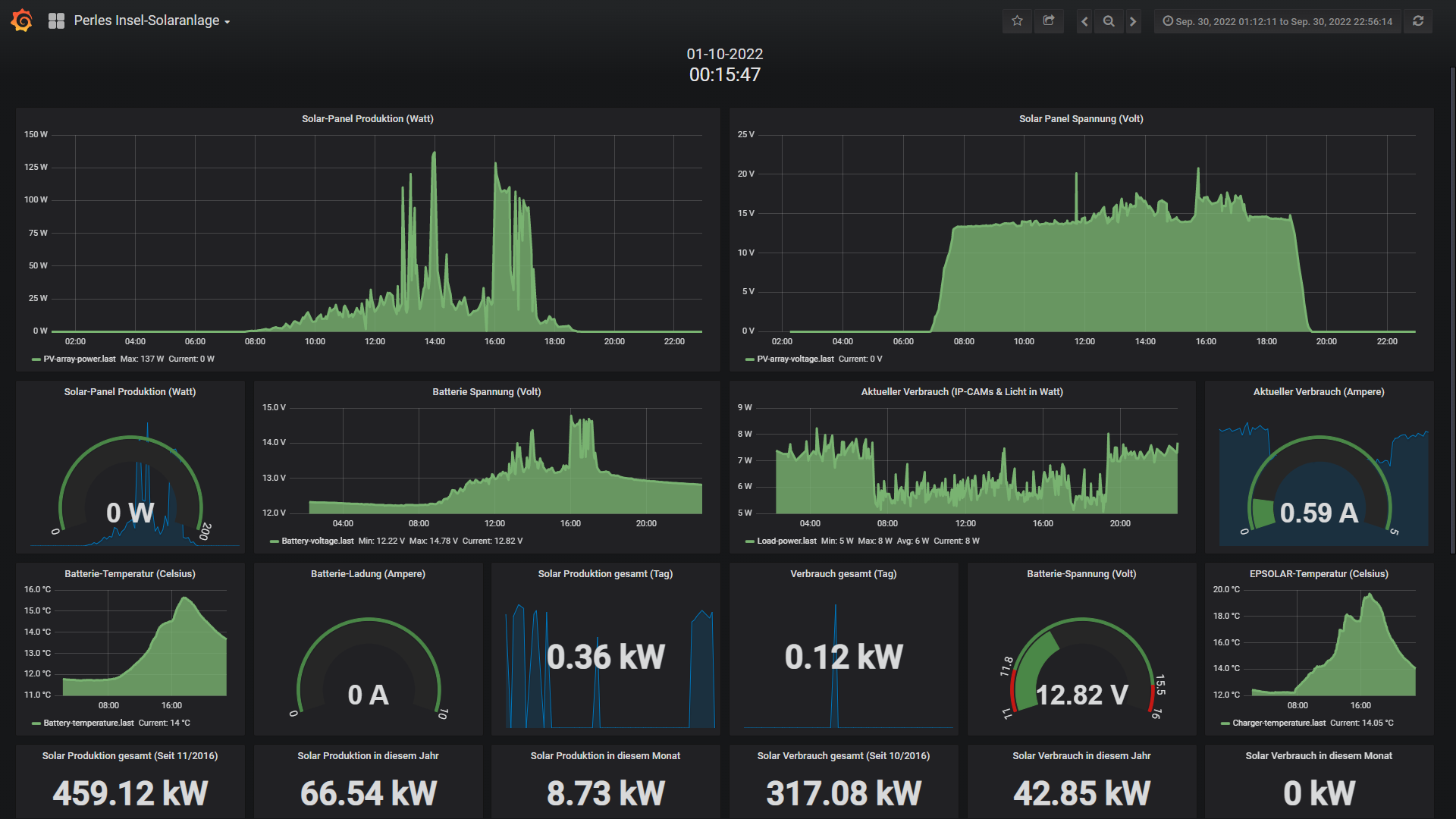Open Solar Panel Spannung (Volt) panel title menu

1081,119
